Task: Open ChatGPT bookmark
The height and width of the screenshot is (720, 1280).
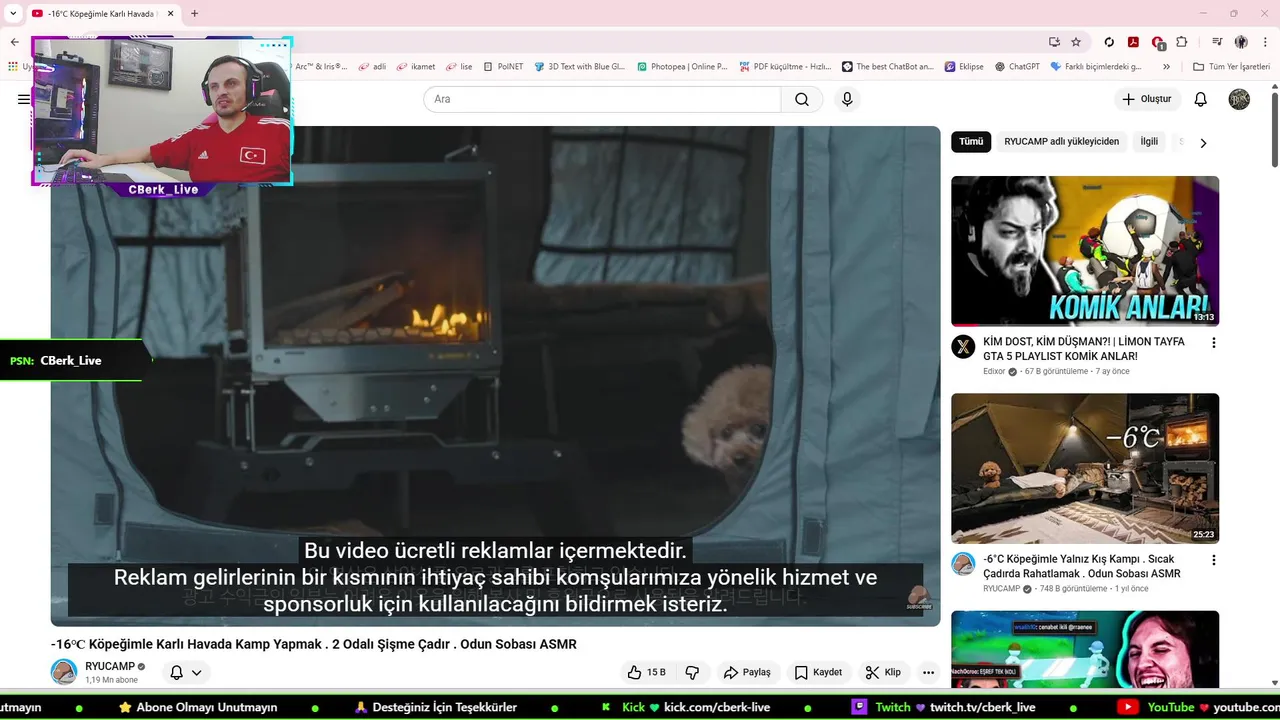Action: pyautogui.click(x=1017, y=67)
